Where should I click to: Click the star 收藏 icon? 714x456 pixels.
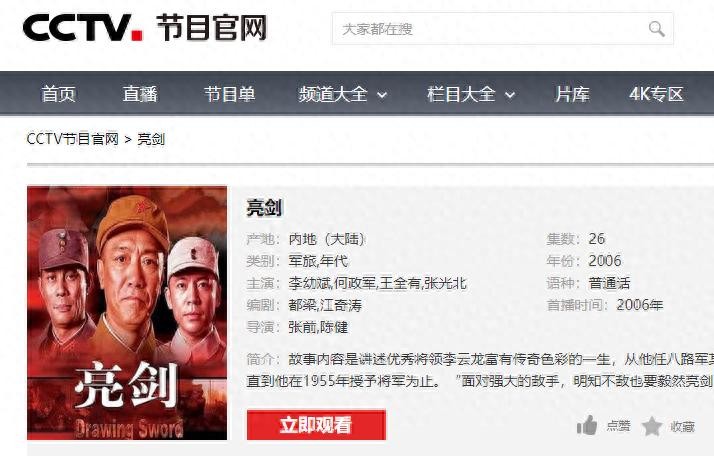tap(652, 426)
